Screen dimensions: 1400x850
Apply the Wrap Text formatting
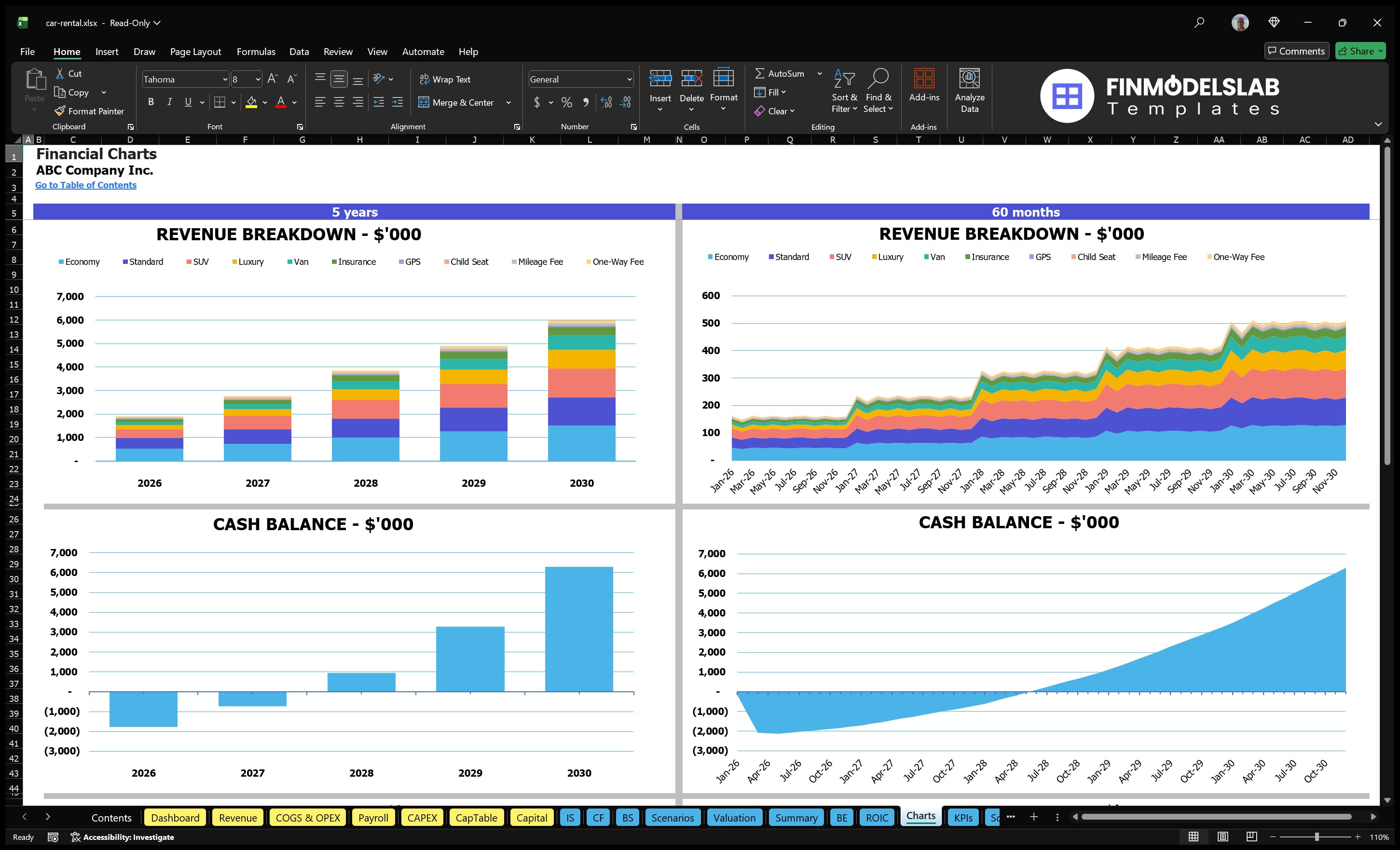coord(445,79)
